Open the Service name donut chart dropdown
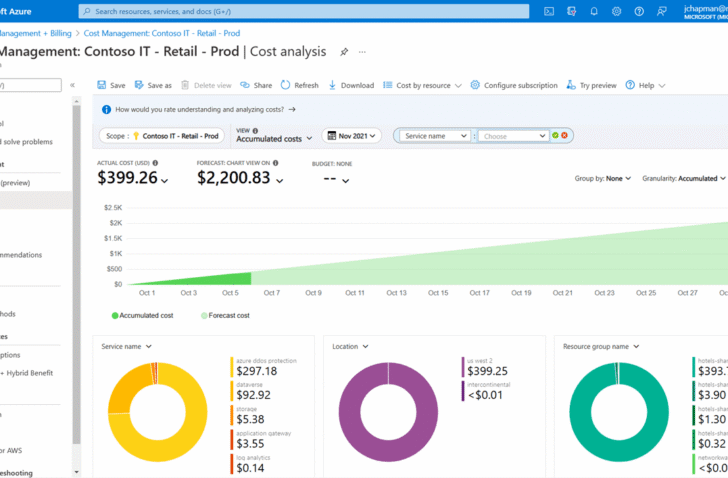 coord(127,346)
